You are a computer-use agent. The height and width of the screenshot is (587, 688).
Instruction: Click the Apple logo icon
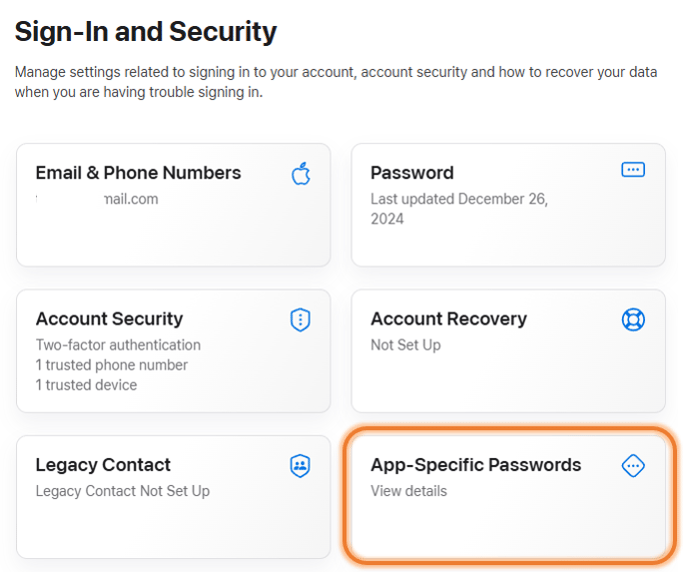(x=301, y=174)
